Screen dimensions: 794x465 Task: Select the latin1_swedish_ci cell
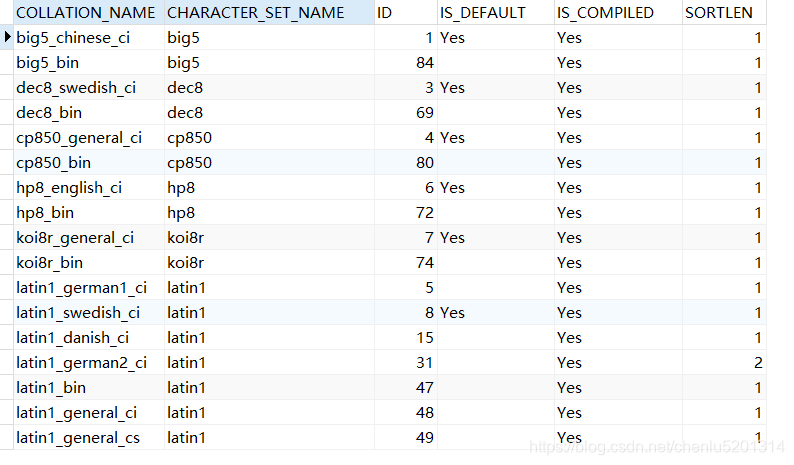coord(89,313)
